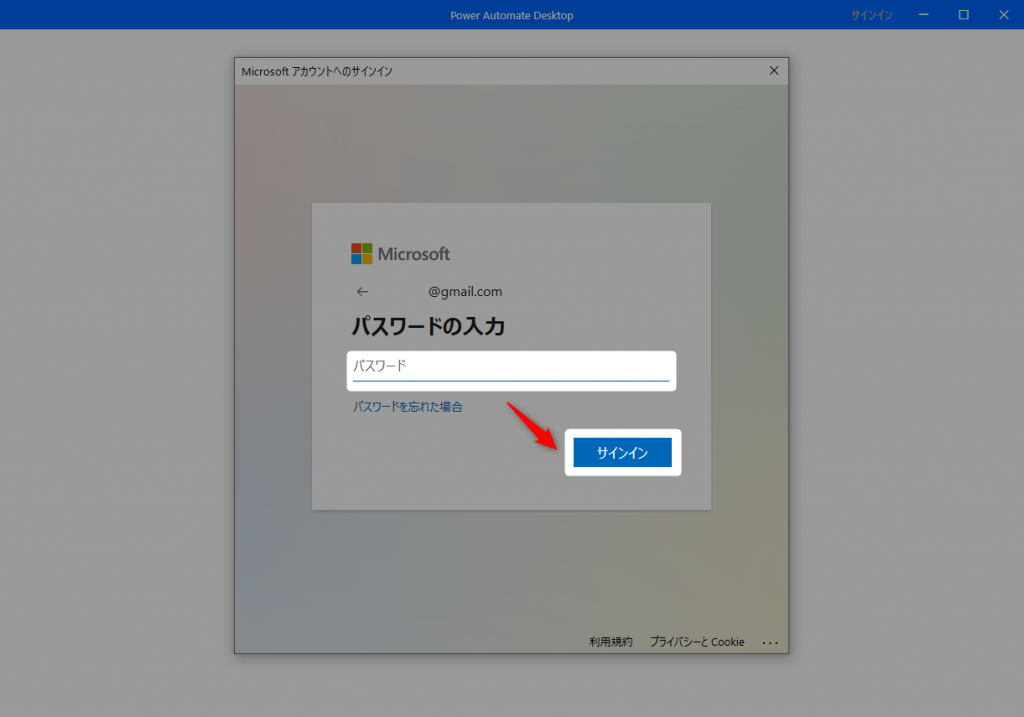Click the @gmail.com account text
This screenshot has height=717, width=1024.
click(x=465, y=292)
